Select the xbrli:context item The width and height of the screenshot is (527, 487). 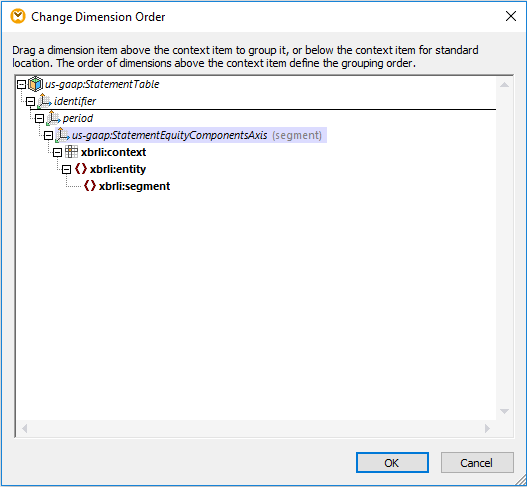point(114,152)
